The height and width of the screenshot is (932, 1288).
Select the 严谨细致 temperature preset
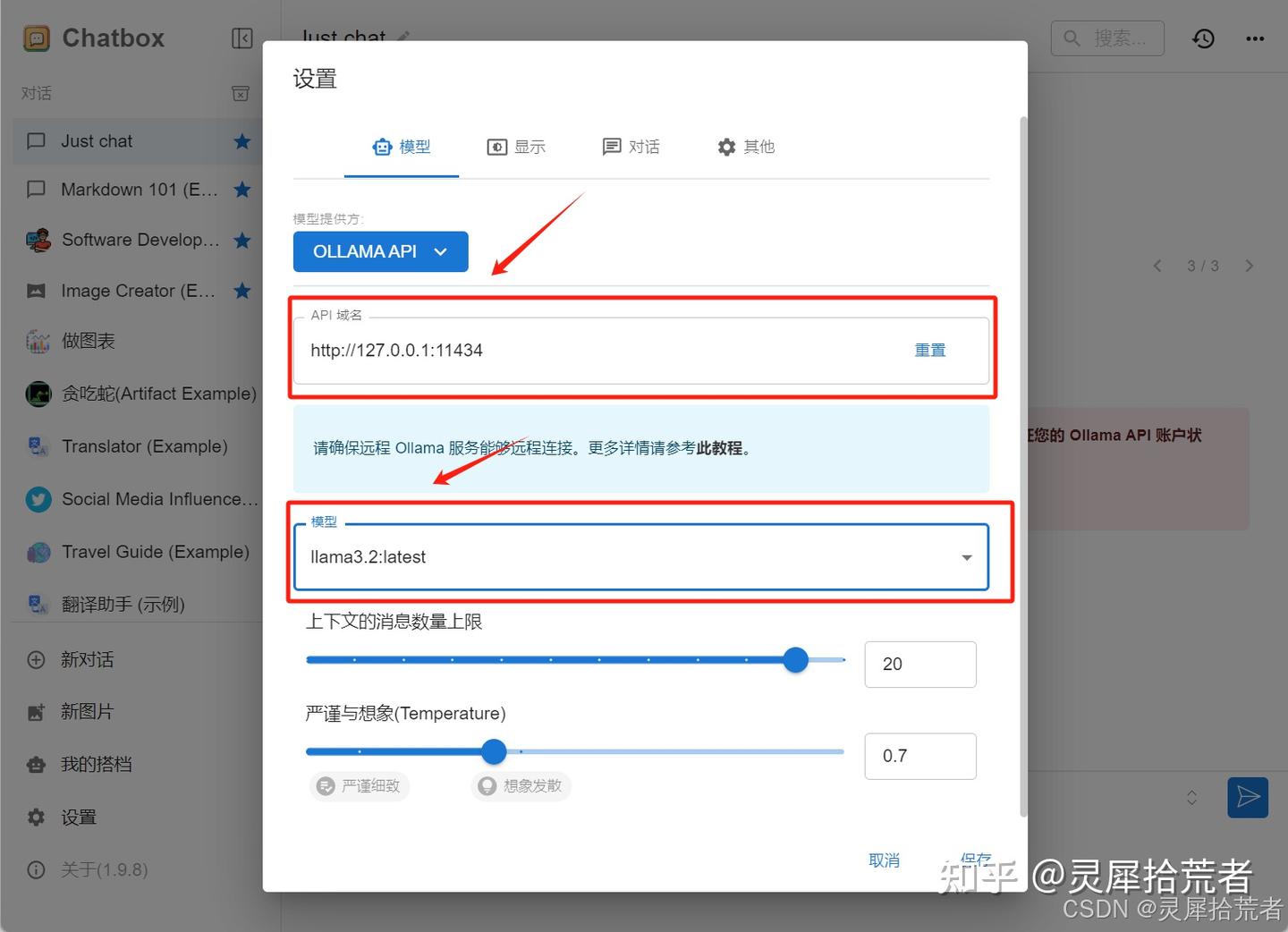(x=359, y=786)
